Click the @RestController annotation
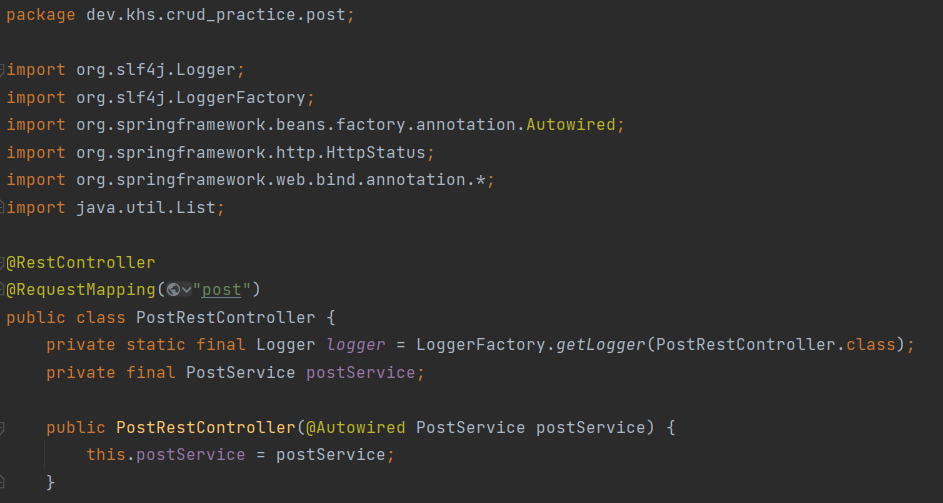Image resolution: width=943 pixels, height=503 pixels. pos(81,263)
